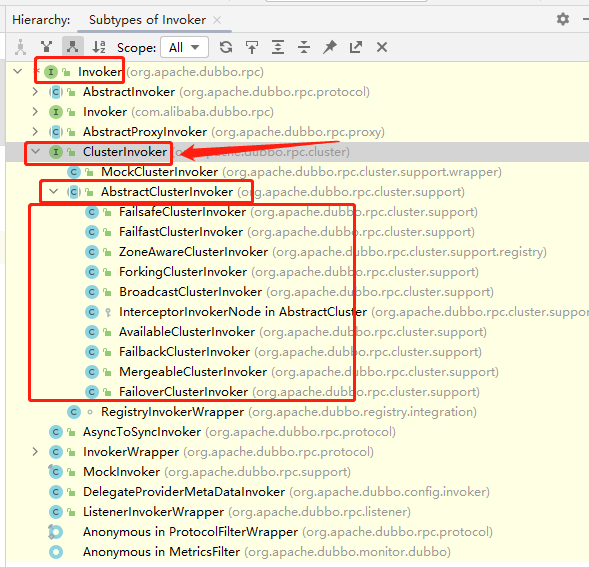The width and height of the screenshot is (589, 567).
Task: Click the Export to Text File icon
Action: coord(356,47)
